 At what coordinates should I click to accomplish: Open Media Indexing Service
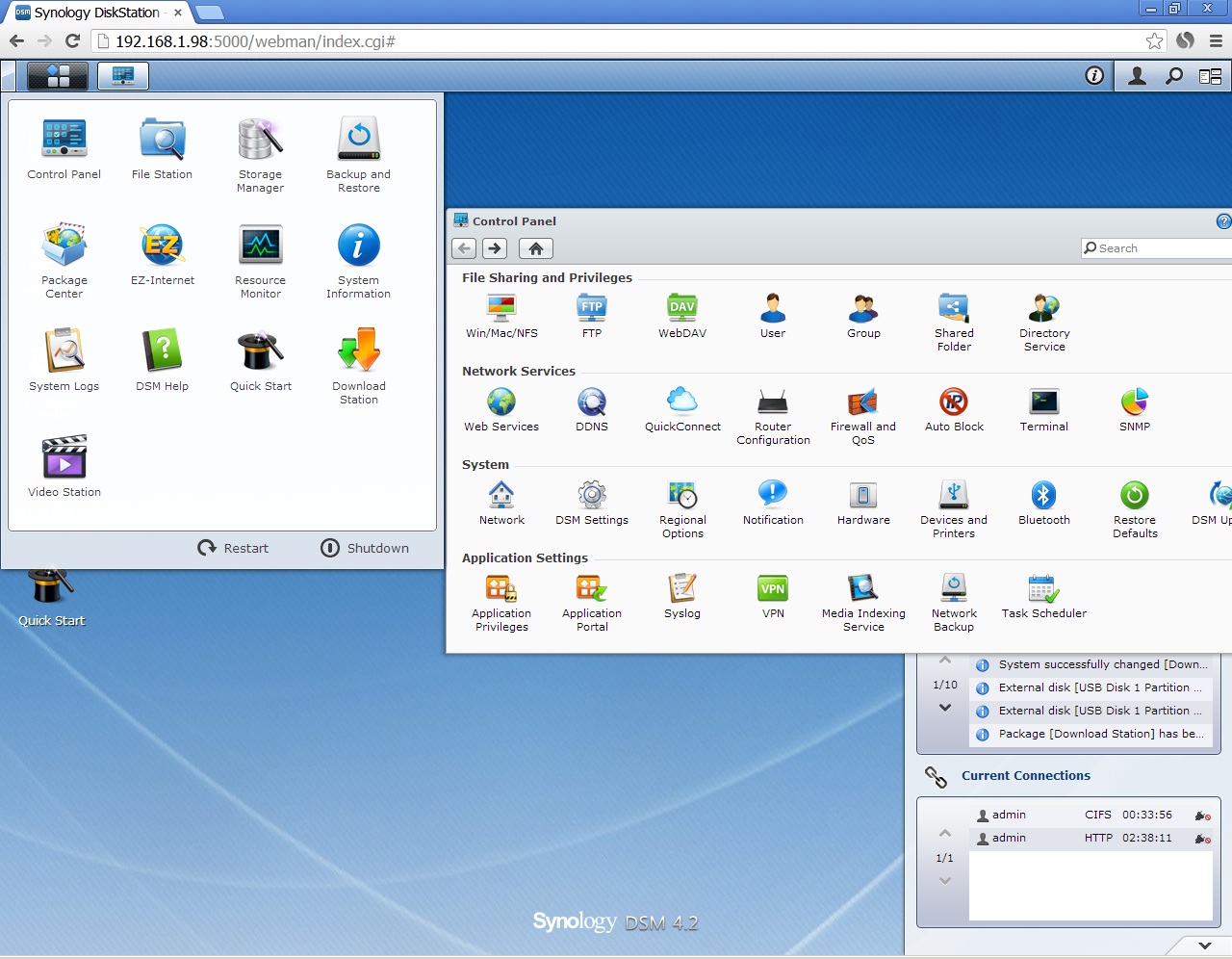click(x=863, y=604)
